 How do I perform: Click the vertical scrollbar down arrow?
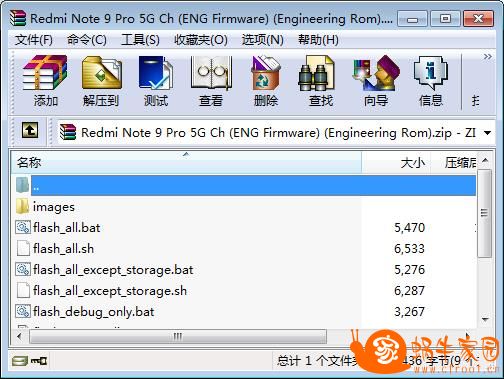pyautogui.click(x=485, y=319)
